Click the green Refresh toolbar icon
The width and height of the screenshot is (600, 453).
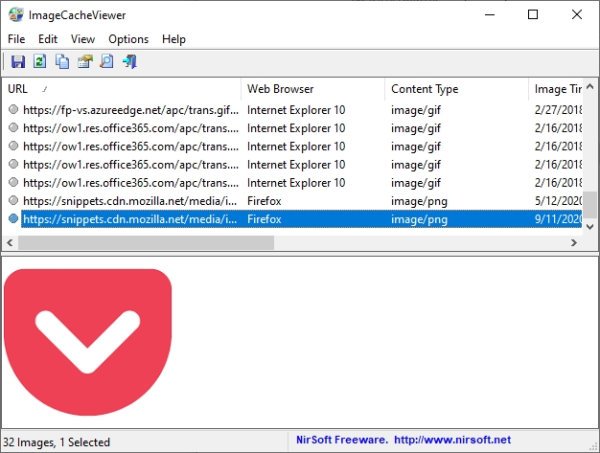pos(40,61)
